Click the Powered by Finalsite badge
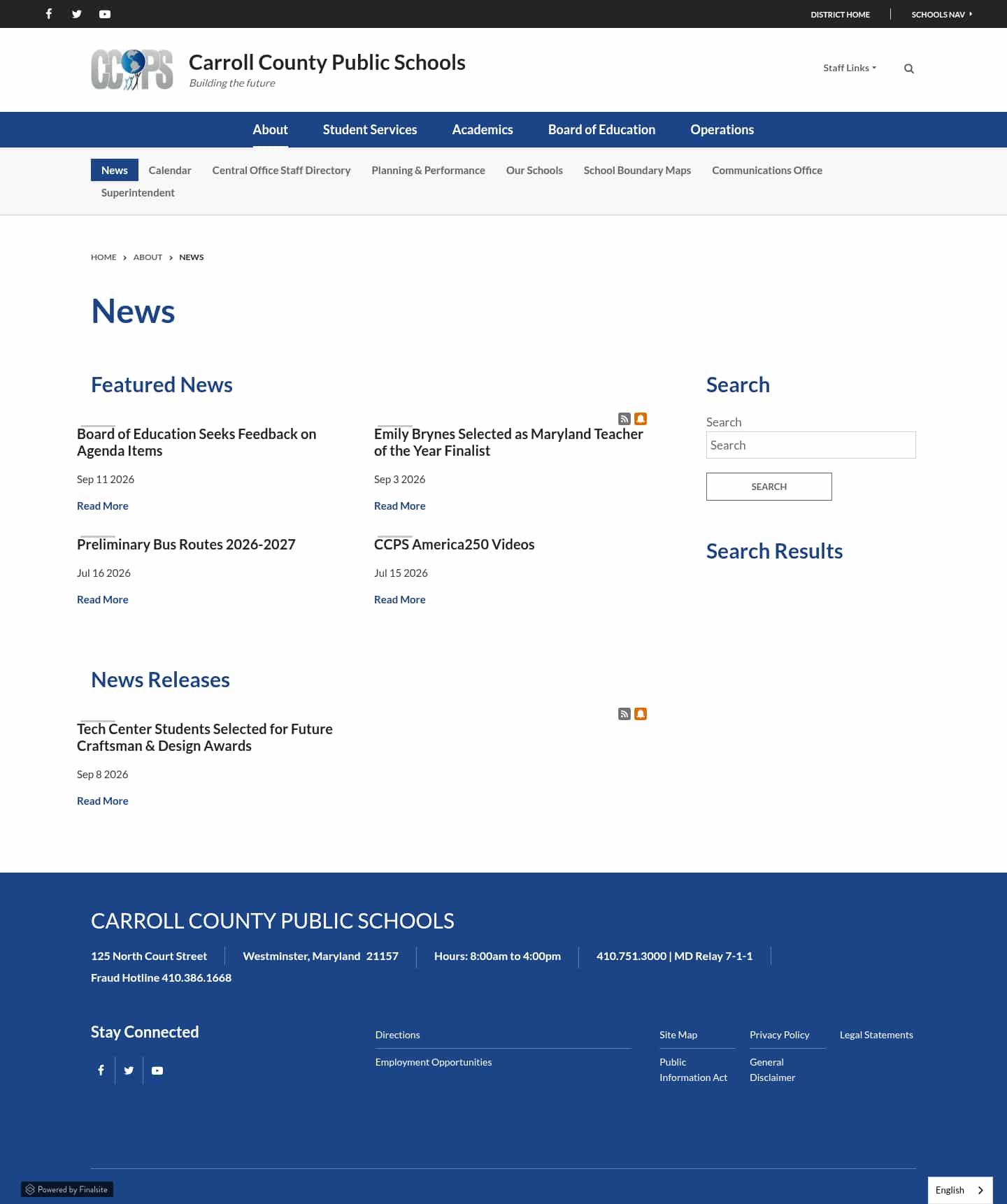The height and width of the screenshot is (1204, 1007). click(67, 1189)
